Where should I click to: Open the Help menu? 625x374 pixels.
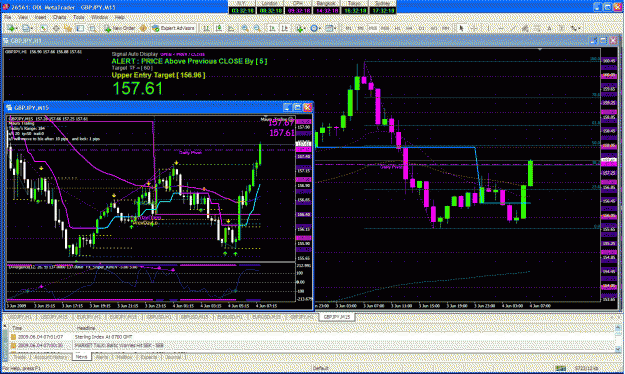click(120, 17)
